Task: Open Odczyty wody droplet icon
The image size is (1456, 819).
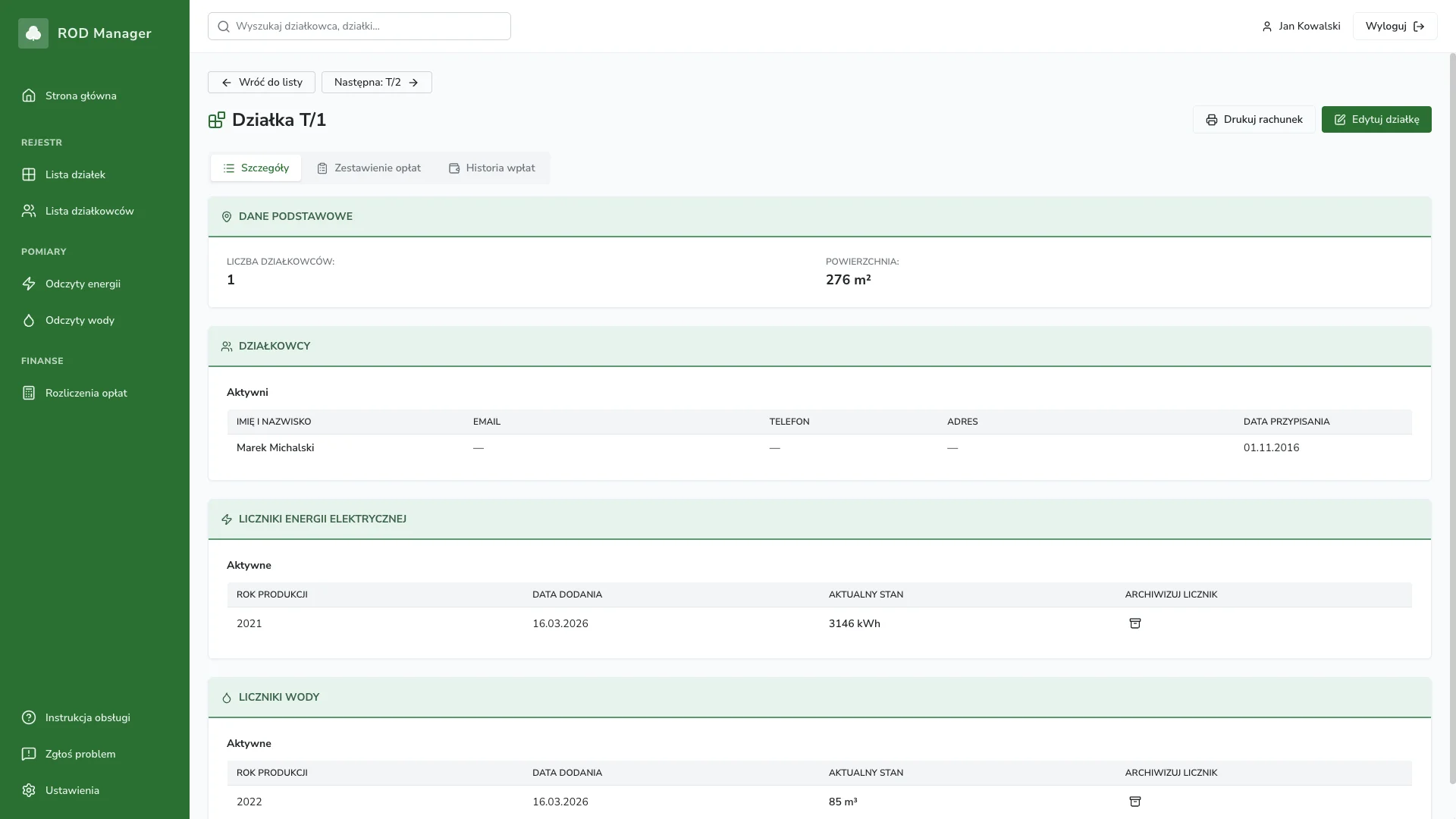Action: click(x=29, y=320)
